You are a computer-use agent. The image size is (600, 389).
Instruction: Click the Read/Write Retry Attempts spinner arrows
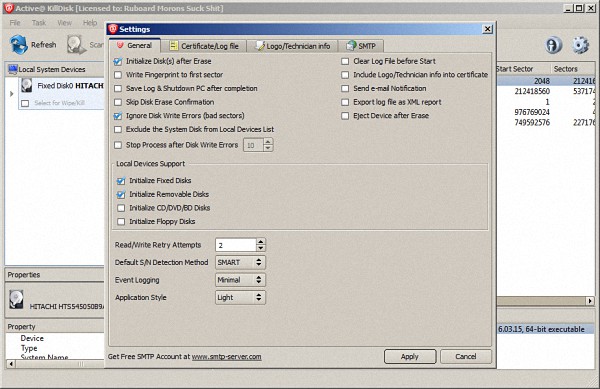[x=261, y=245]
